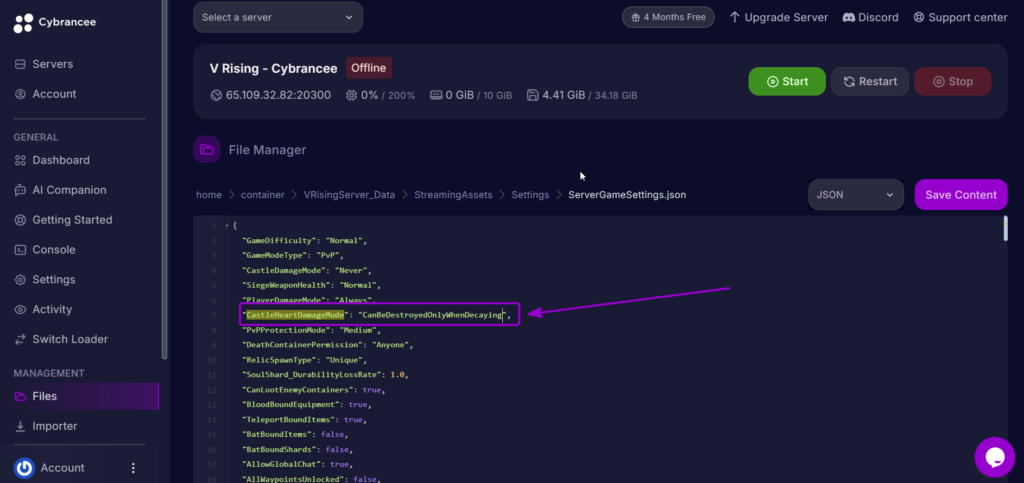Click the Activity eye icon
The width and height of the screenshot is (1024, 483).
coord(20,309)
